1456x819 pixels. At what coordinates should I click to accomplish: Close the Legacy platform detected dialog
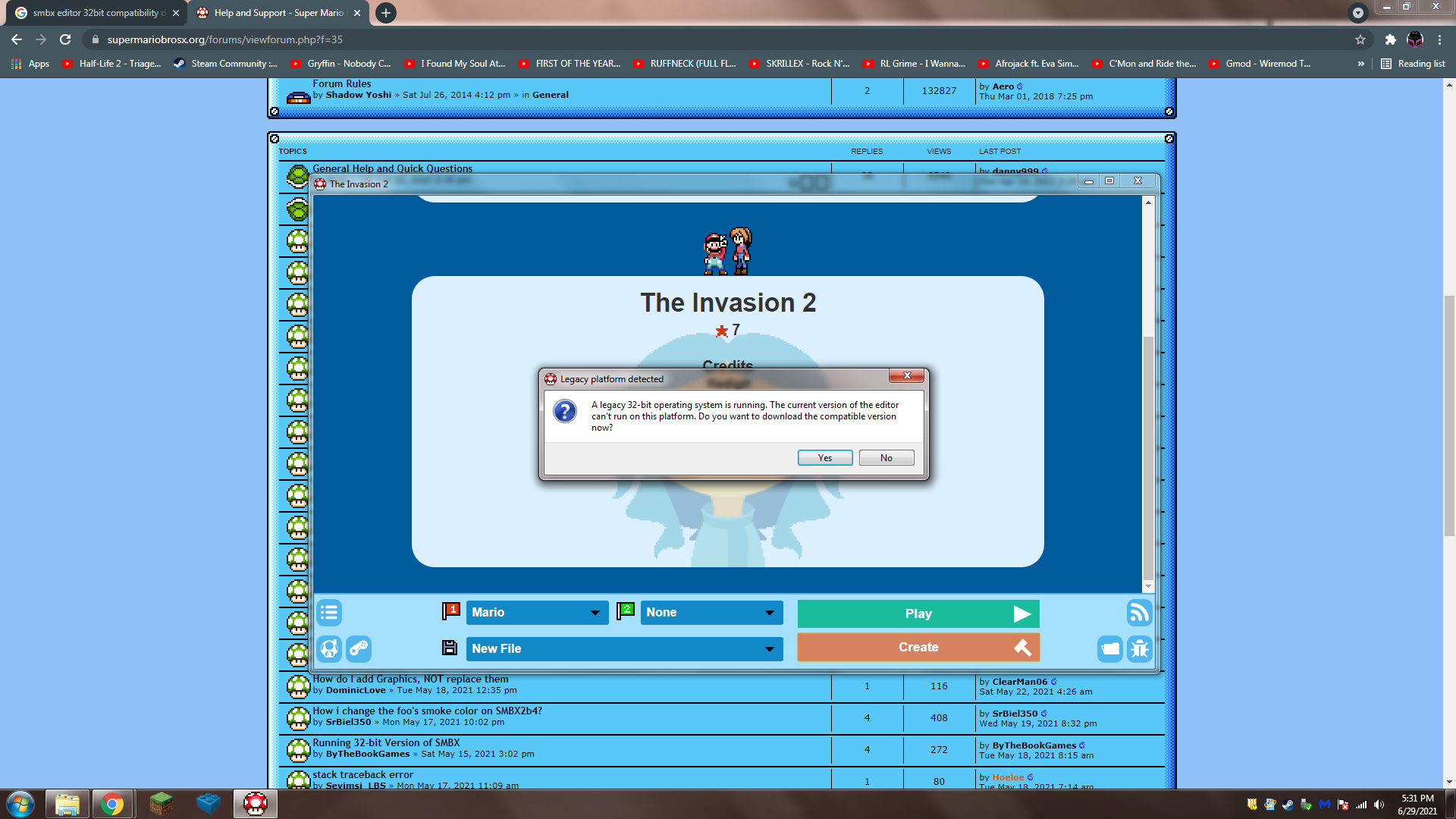pos(907,376)
